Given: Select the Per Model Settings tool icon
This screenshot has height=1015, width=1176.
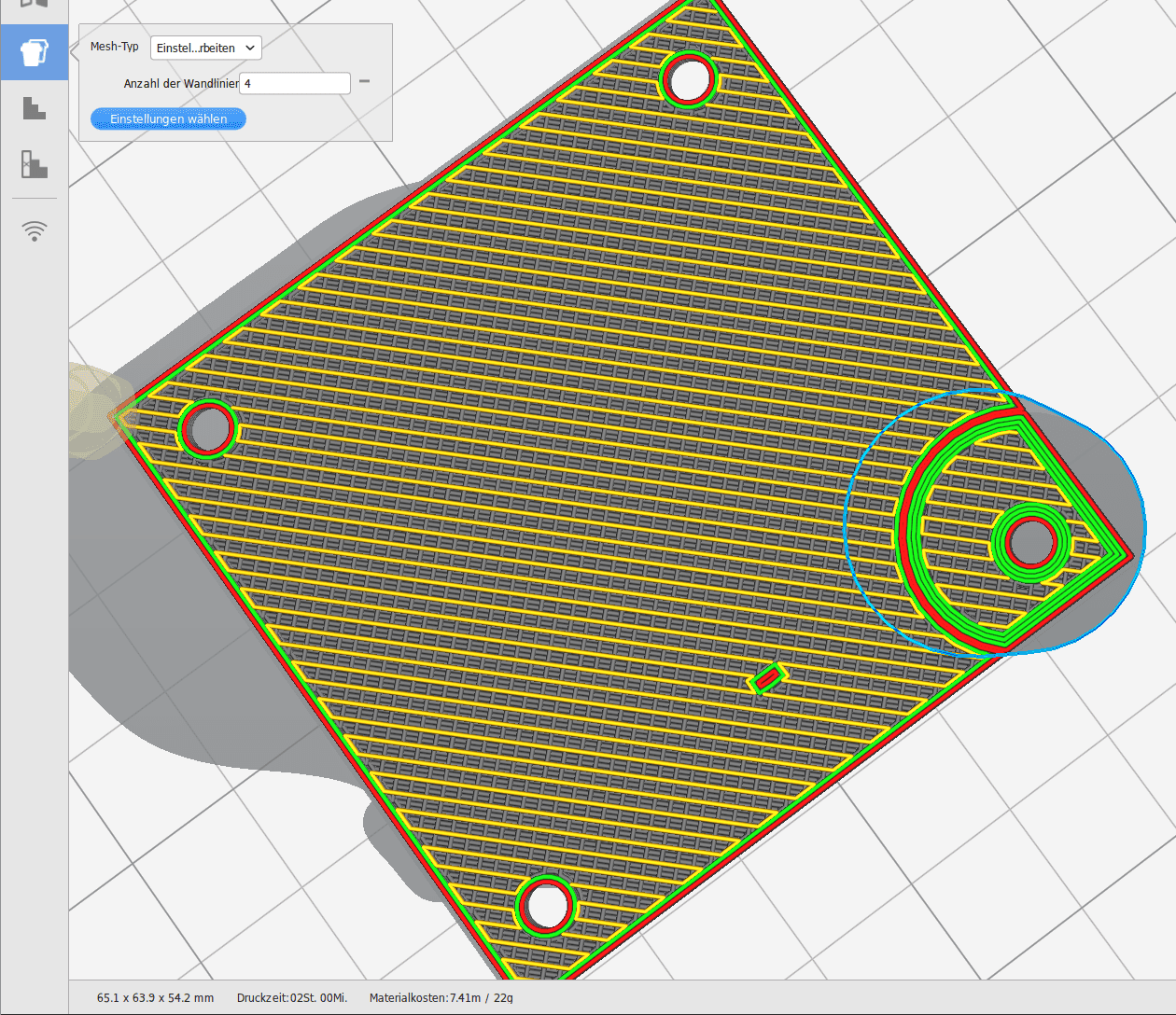Looking at the screenshot, I should 35,52.
